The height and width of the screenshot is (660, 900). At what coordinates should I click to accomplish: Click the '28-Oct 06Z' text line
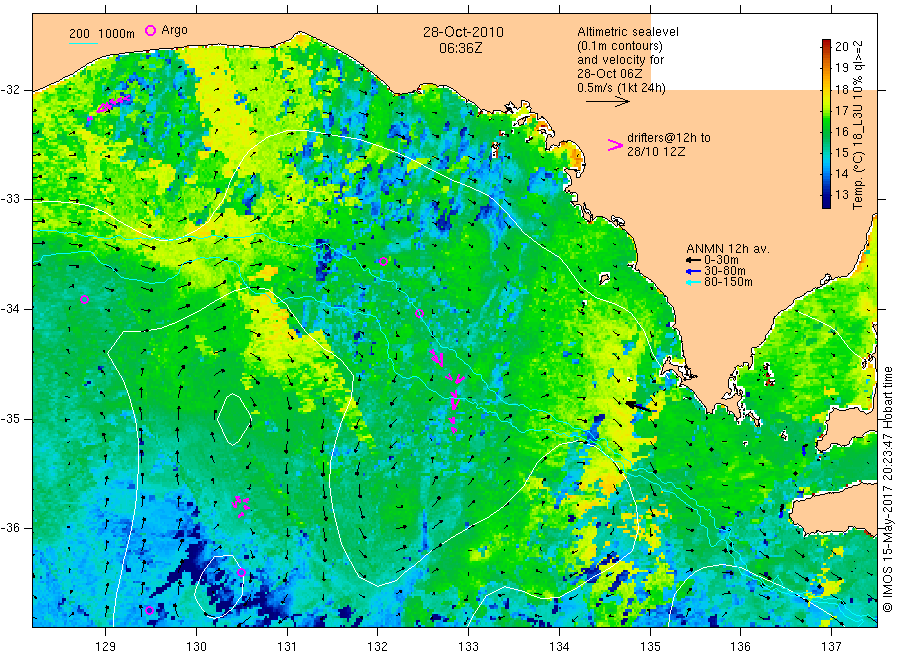(x=610, y=73)
